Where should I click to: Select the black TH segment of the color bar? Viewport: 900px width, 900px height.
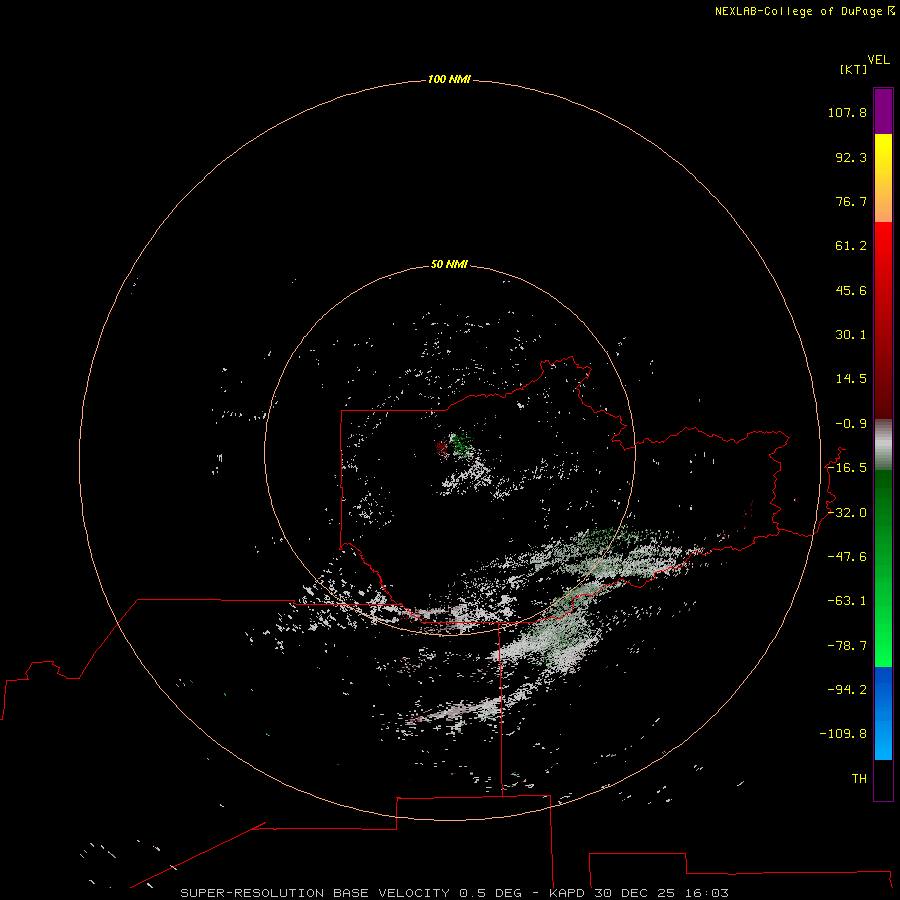[x=883, y=780]
